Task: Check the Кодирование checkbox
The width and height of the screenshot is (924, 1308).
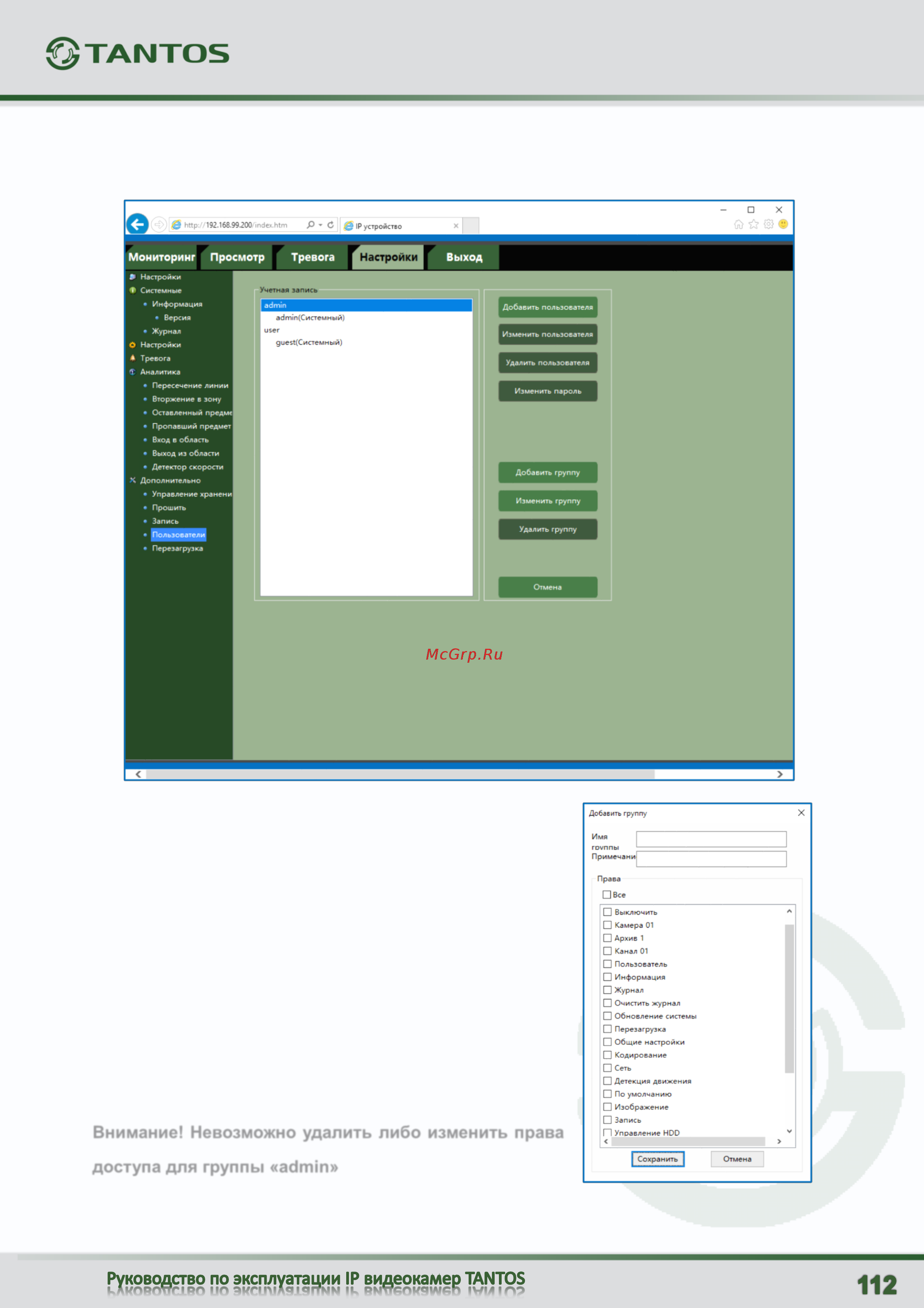Action: coord(607,1055)
